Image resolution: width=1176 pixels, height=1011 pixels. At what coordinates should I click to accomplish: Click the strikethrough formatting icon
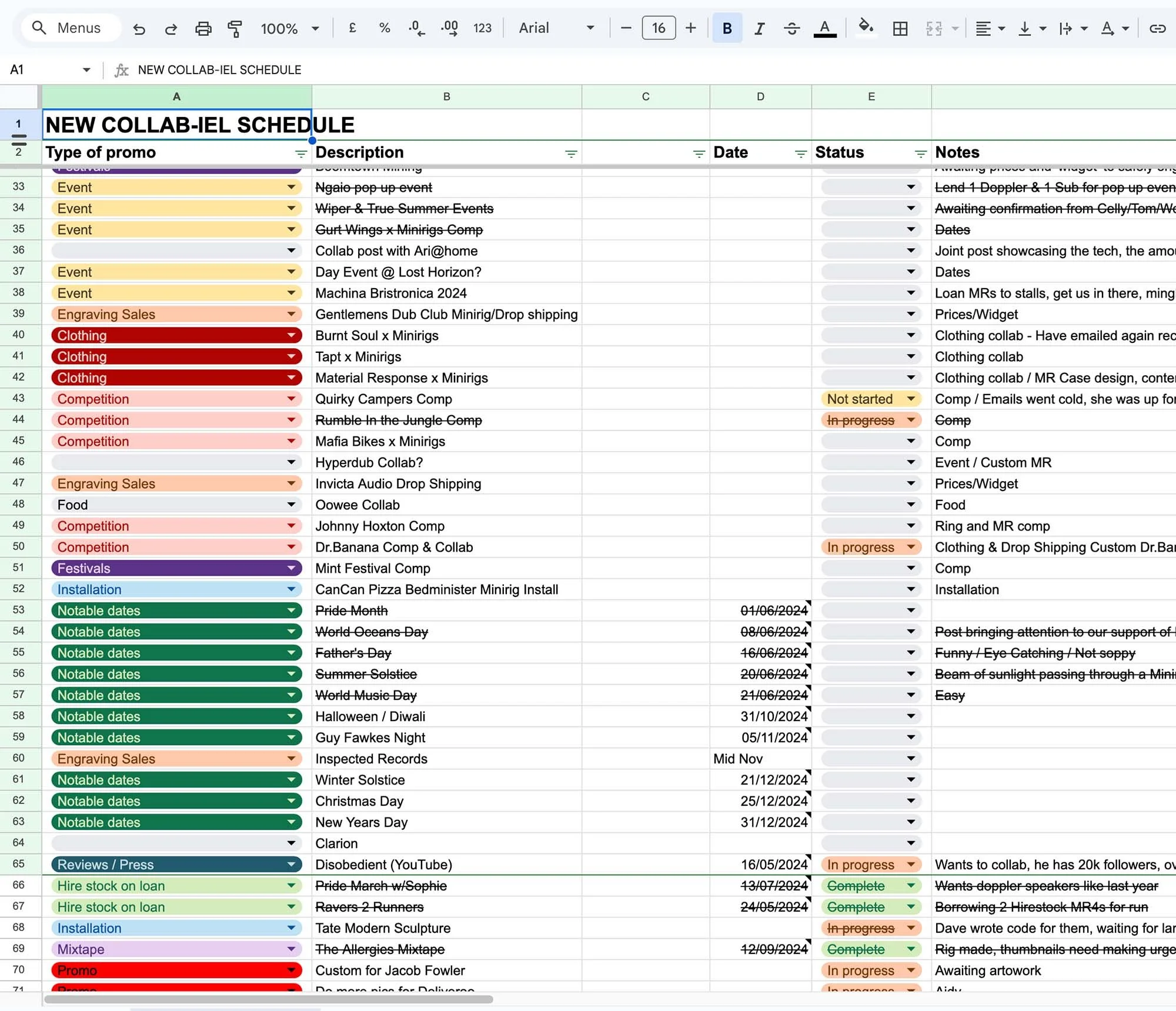(x=791, y=28)
